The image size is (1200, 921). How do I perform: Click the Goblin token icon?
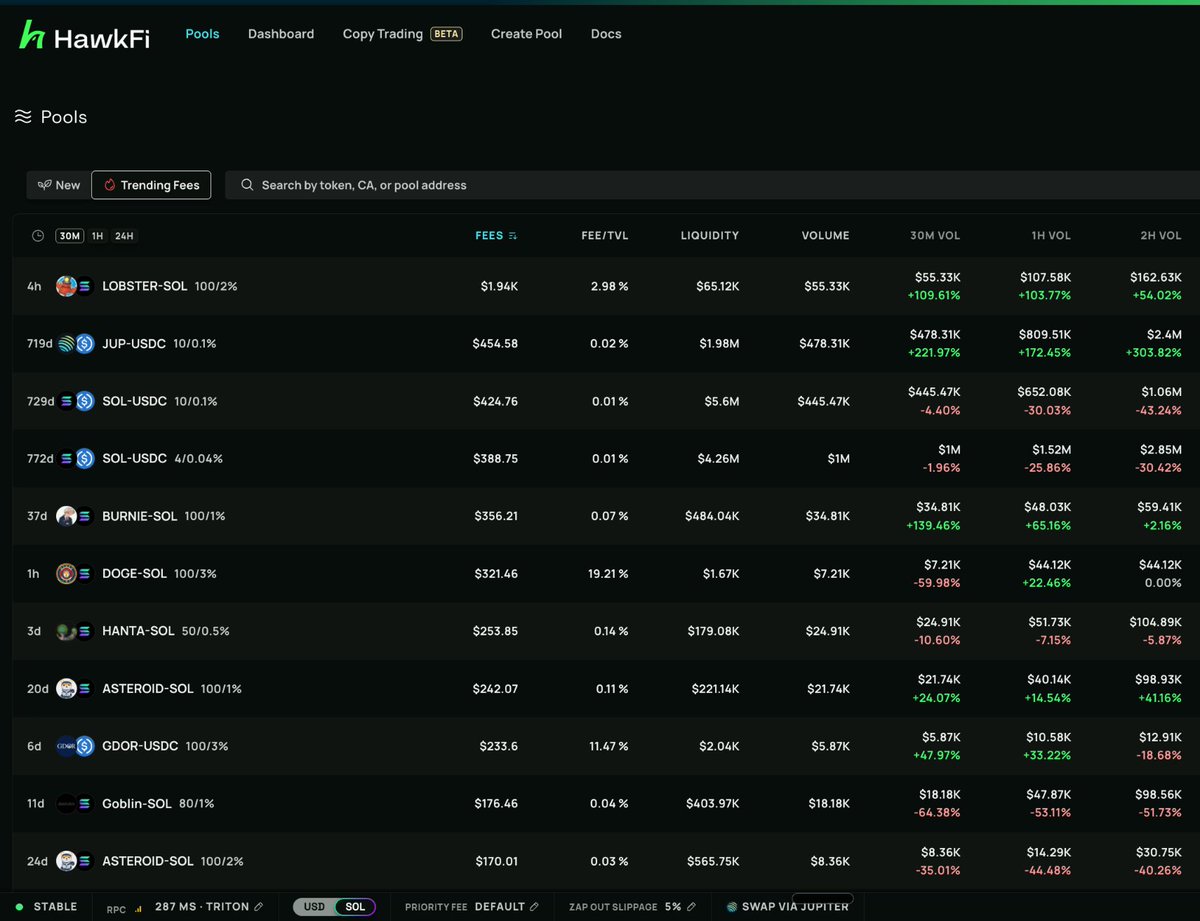(x=66, y=804)
